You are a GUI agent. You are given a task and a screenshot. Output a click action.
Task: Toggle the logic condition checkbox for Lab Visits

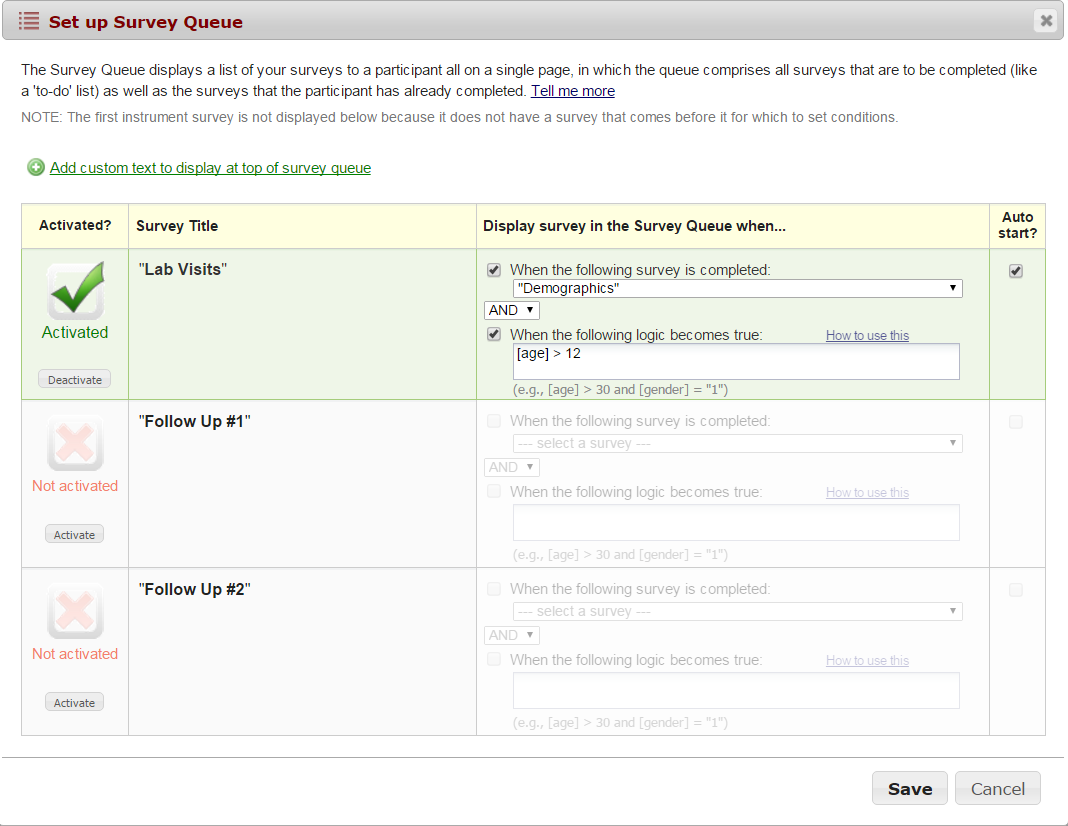(494, 335)
